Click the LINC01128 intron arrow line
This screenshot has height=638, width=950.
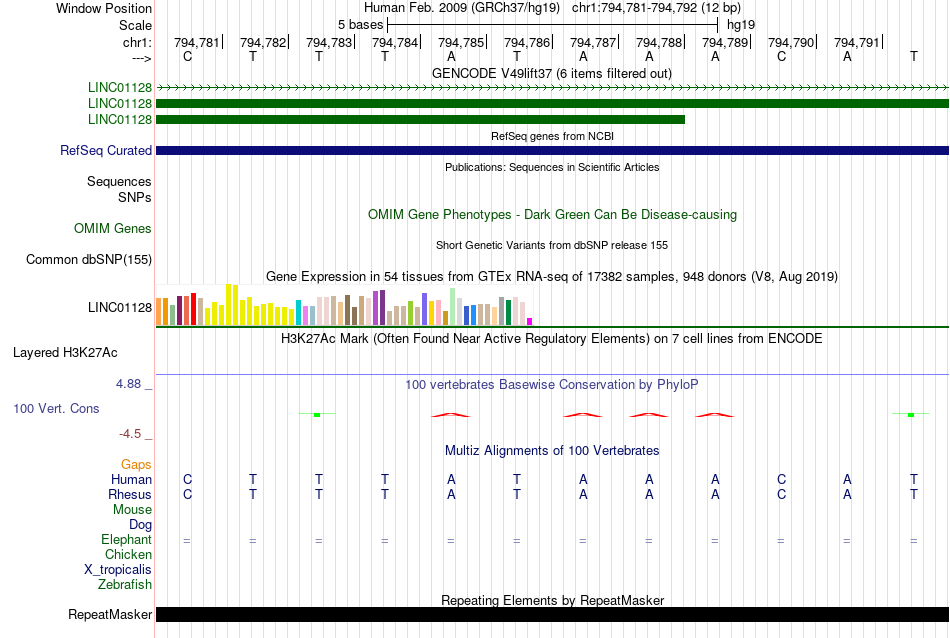pos(552,88)
